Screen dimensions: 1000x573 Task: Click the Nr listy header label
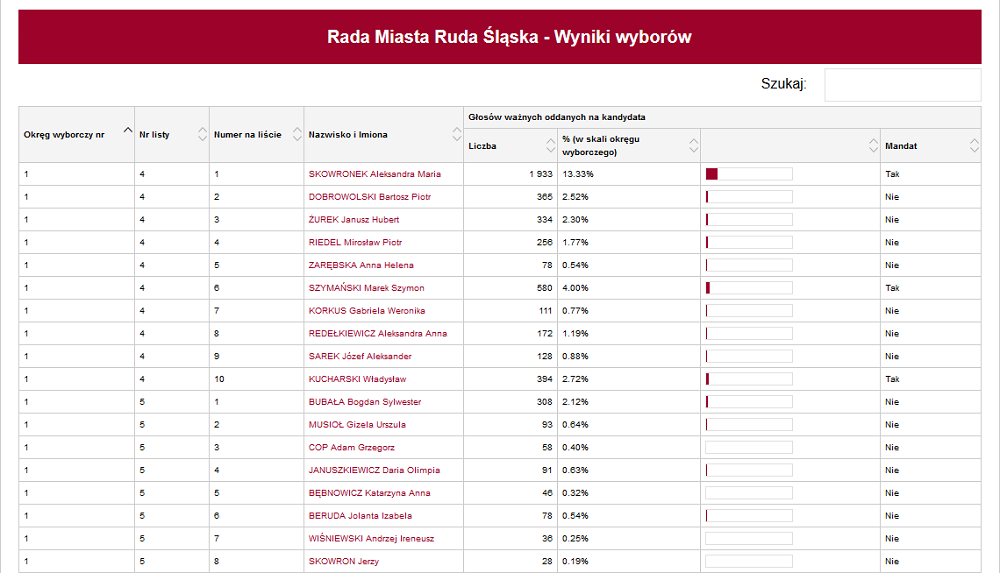[x=154, y=135]
